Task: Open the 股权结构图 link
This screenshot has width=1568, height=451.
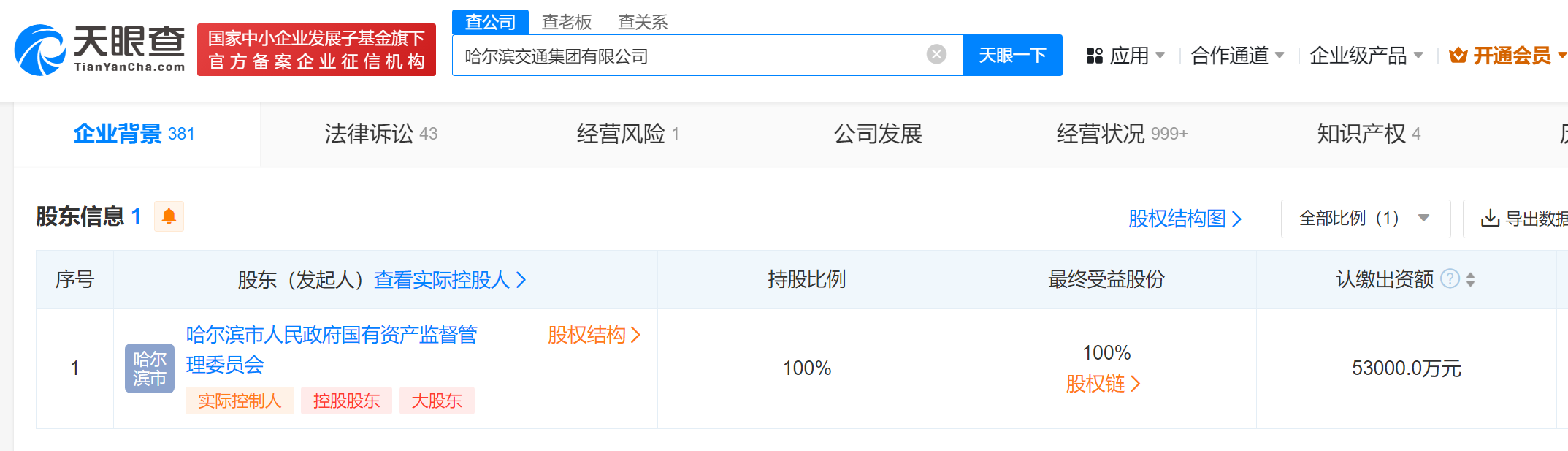Action: (1184, 219)
